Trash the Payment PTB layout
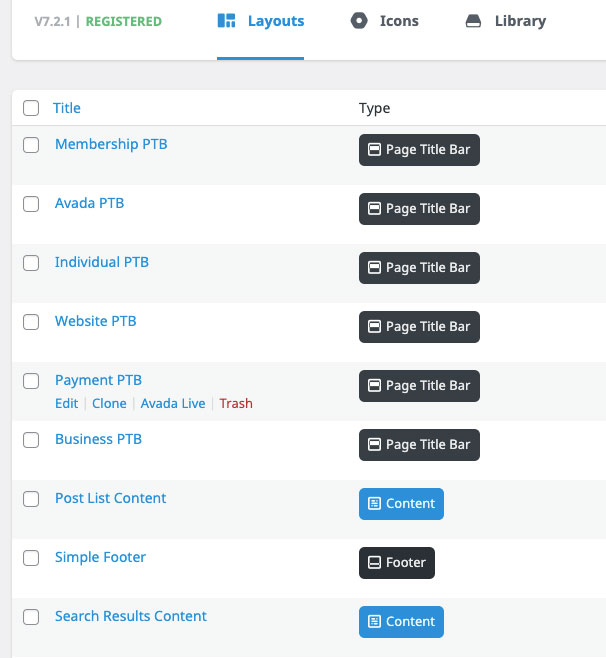 pos(236,403)
